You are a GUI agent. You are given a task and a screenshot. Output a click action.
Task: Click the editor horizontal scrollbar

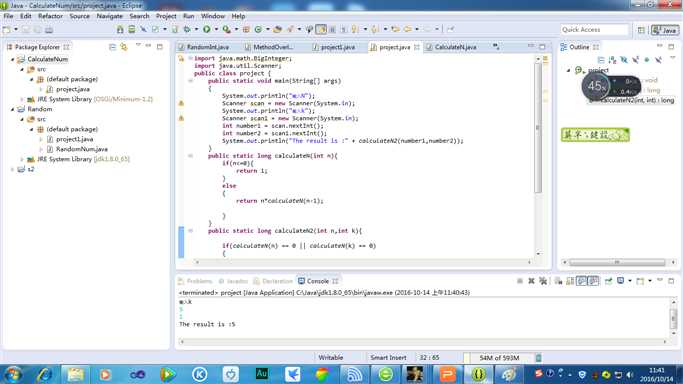click(x=362, y=262)
